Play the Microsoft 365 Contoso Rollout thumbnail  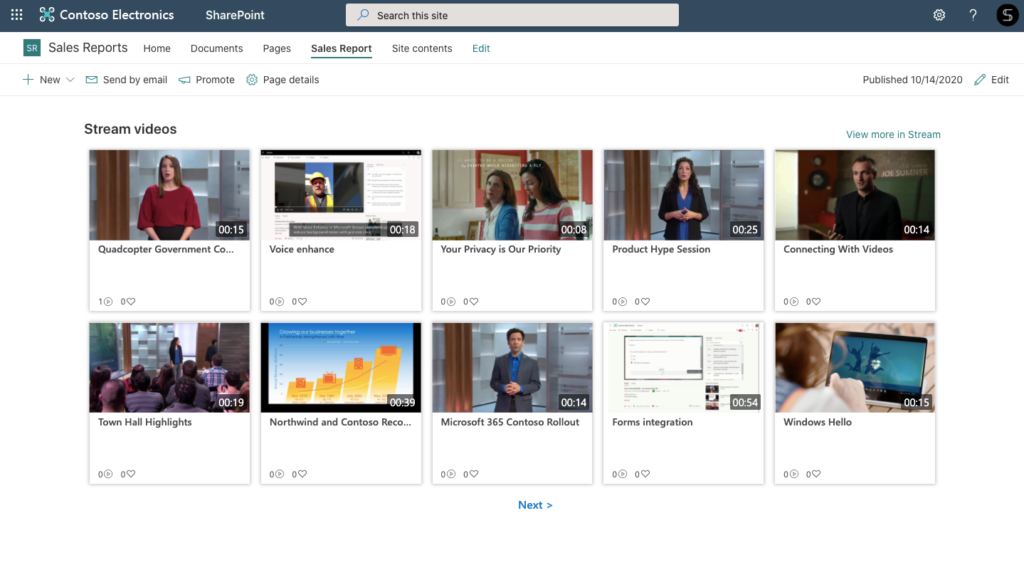tap(512, 368)
